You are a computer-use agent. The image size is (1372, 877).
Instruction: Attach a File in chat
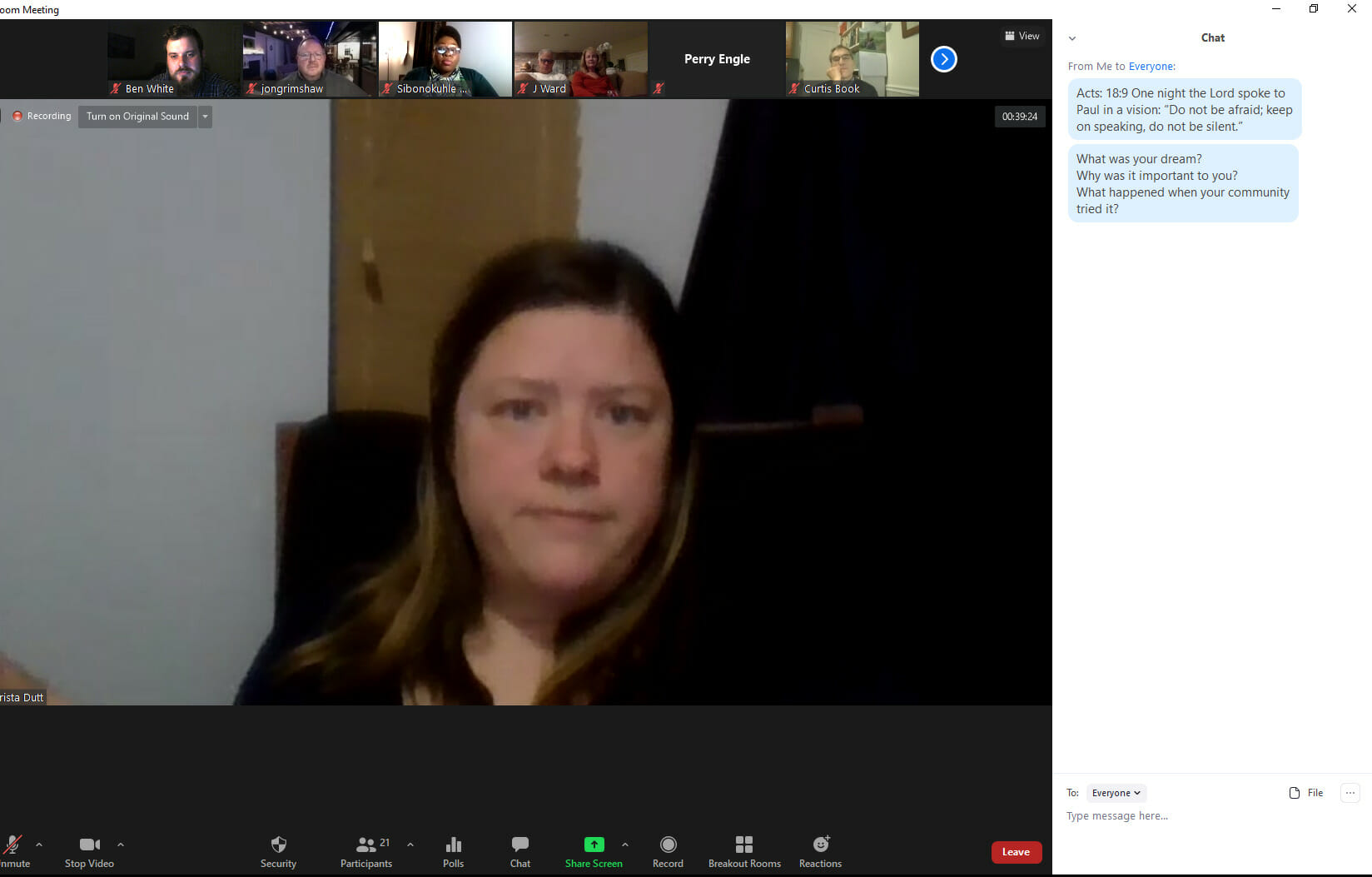point(1305,793)
